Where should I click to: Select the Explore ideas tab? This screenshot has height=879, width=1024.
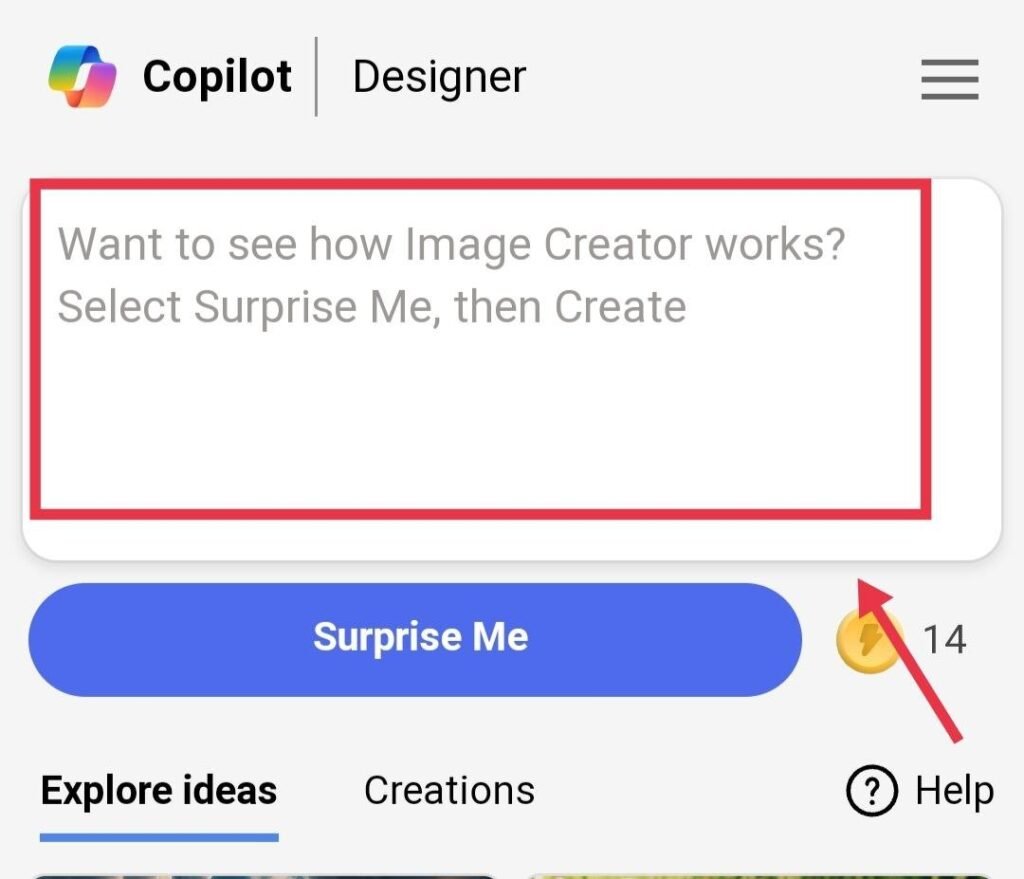point(159,791)
